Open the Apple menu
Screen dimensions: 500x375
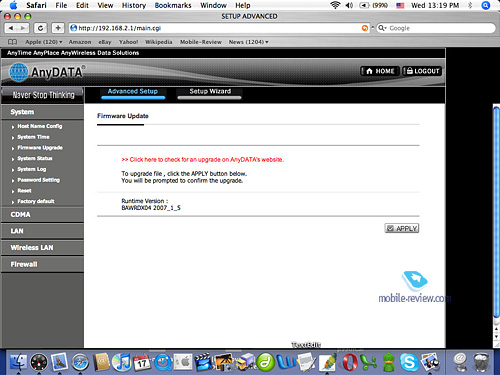click(x=14, y=5)
